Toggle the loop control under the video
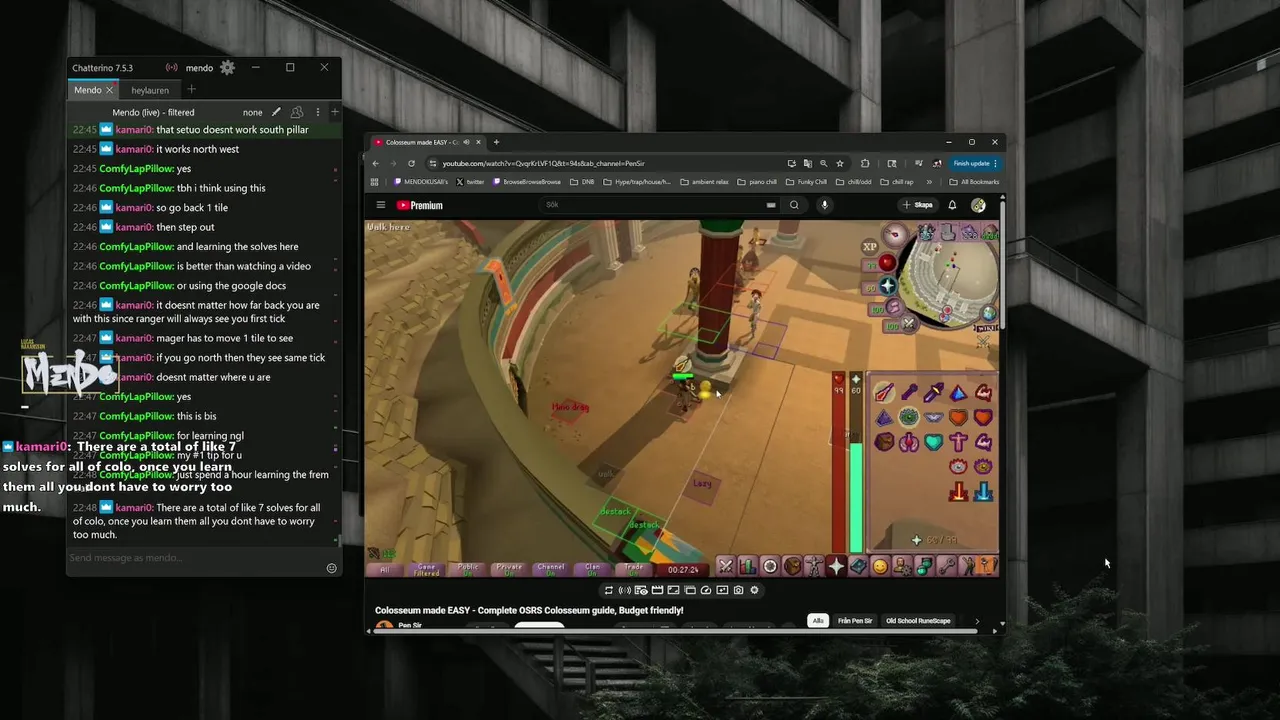 coord(608,590)
